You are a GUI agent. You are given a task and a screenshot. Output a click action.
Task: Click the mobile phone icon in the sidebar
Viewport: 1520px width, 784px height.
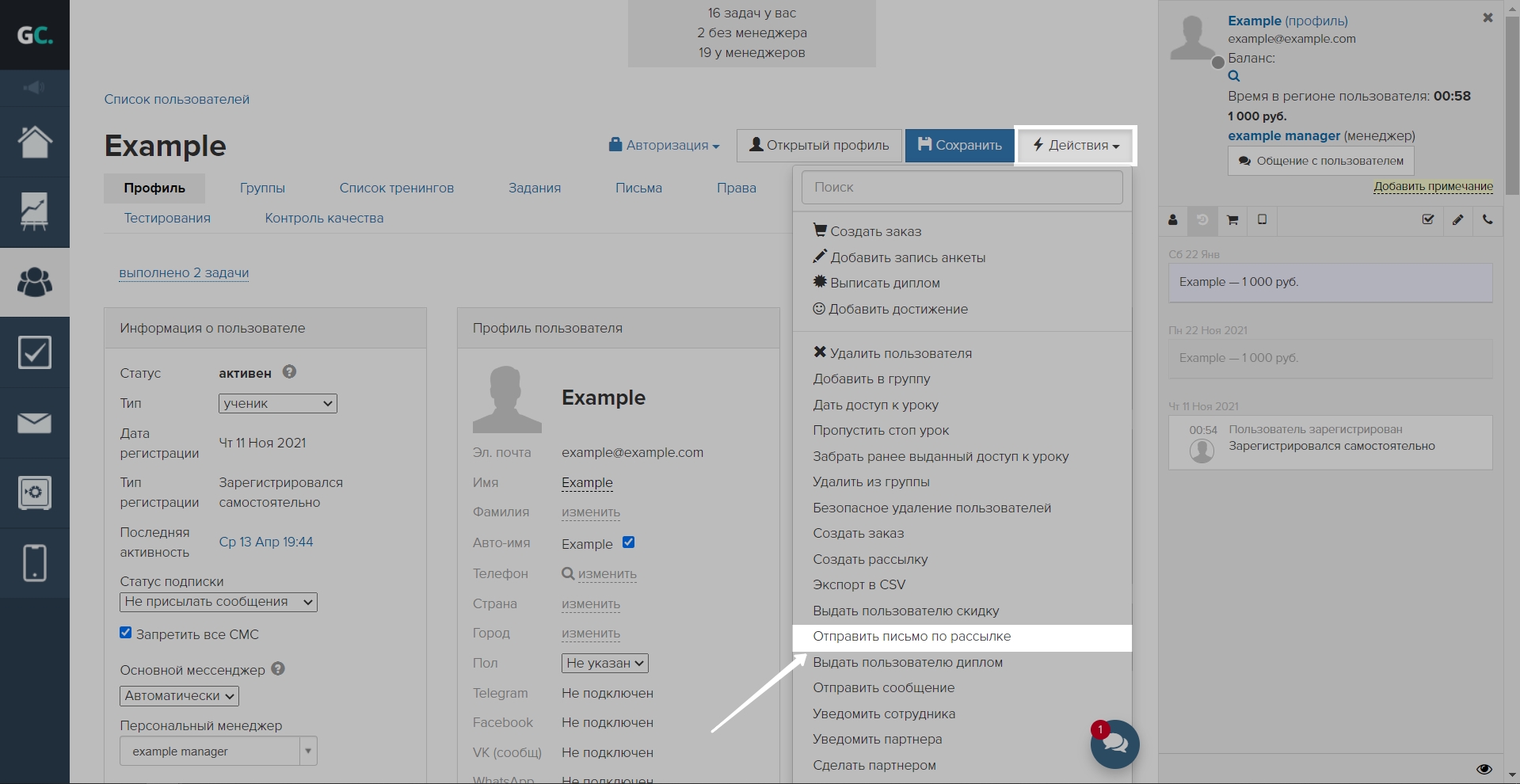[35, 563]
